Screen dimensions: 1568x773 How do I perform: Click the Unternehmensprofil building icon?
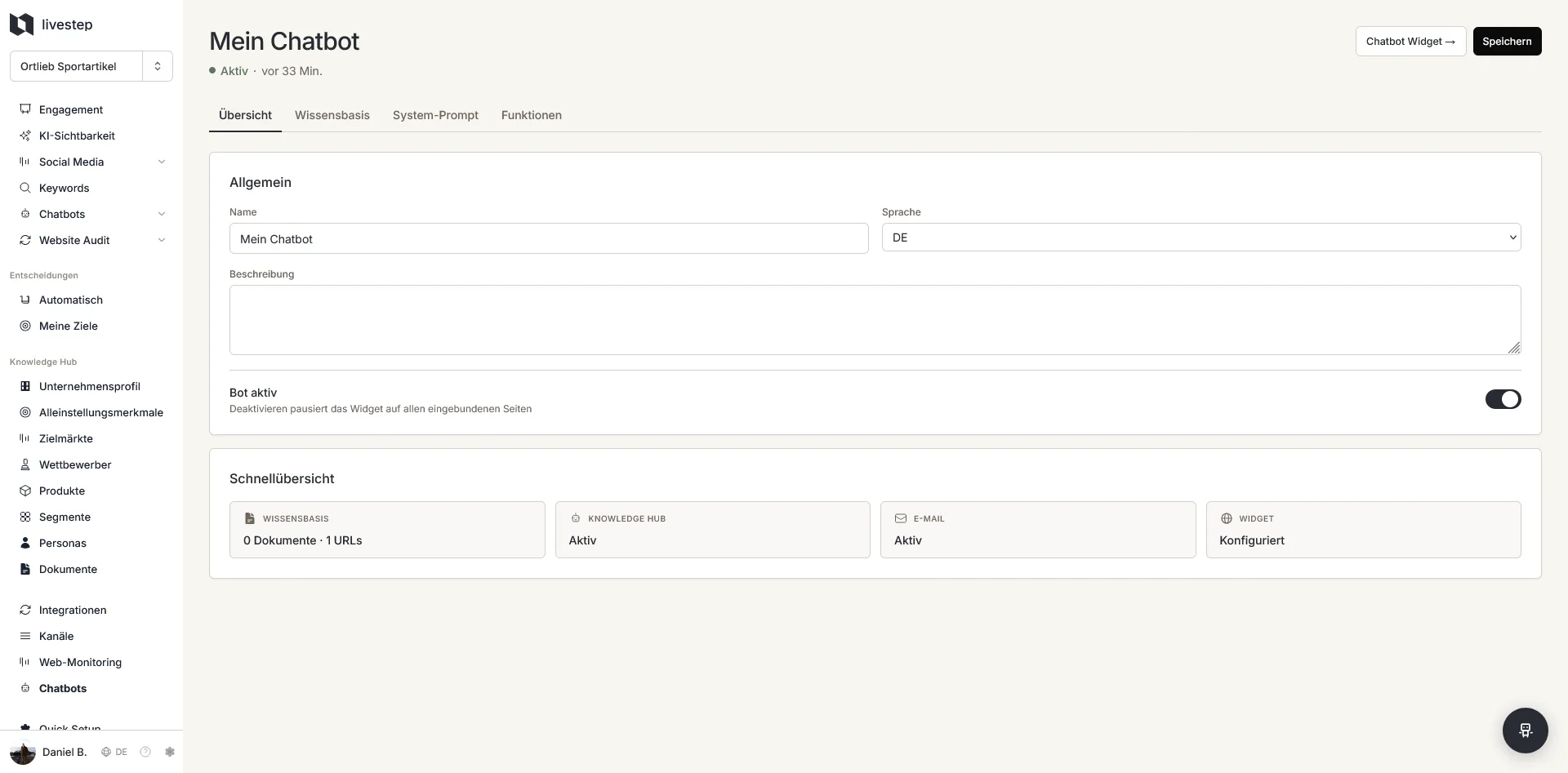pos(25,386)
